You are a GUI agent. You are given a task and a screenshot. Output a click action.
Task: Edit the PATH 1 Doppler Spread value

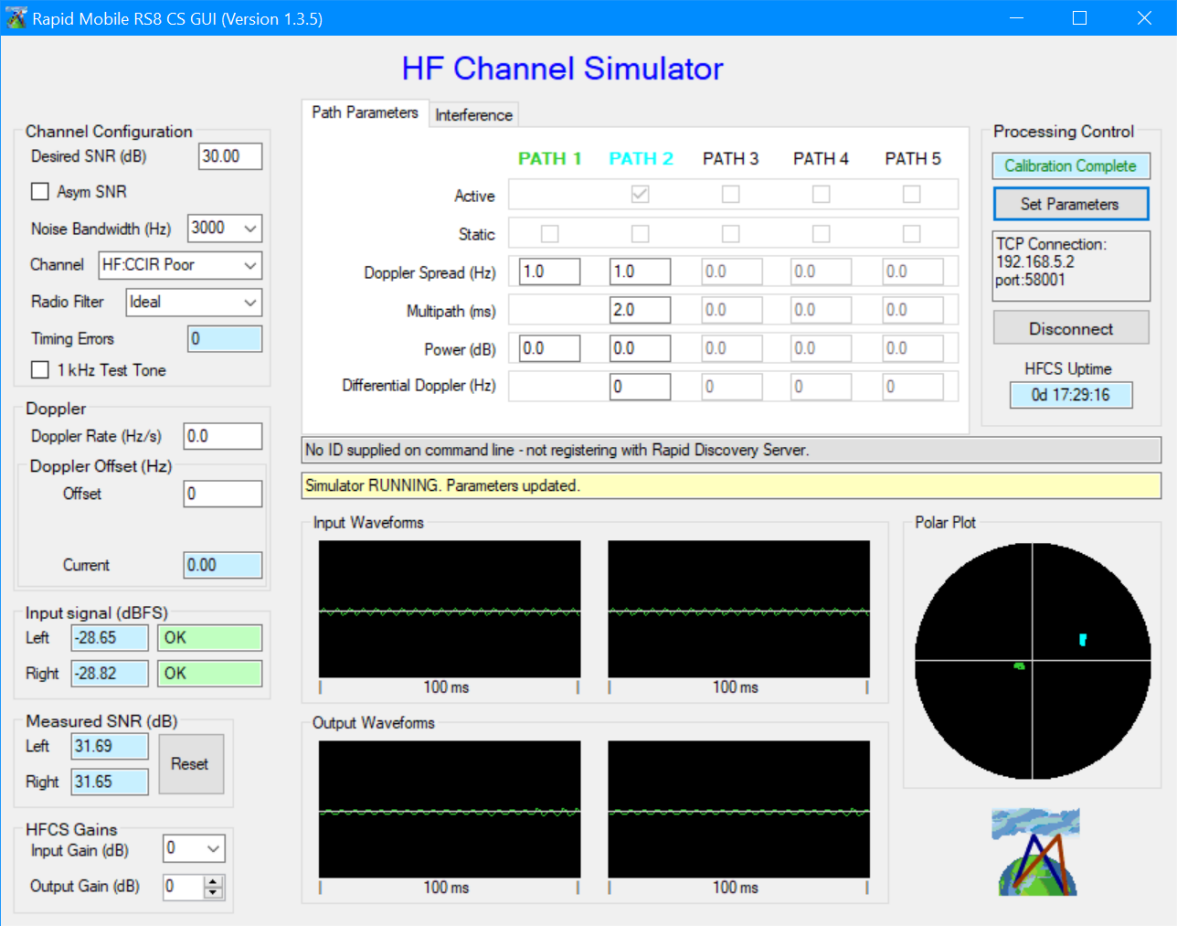[x=549, y=272]
